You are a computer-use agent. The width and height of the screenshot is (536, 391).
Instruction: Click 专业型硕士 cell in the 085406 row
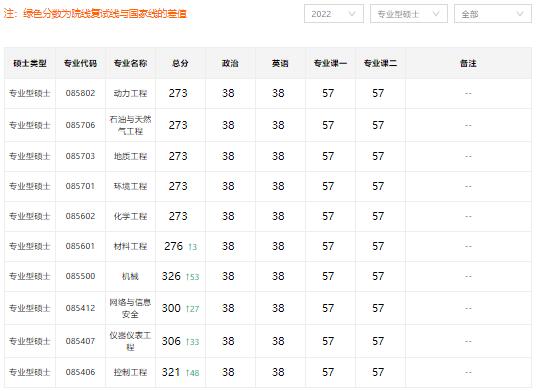30,372
